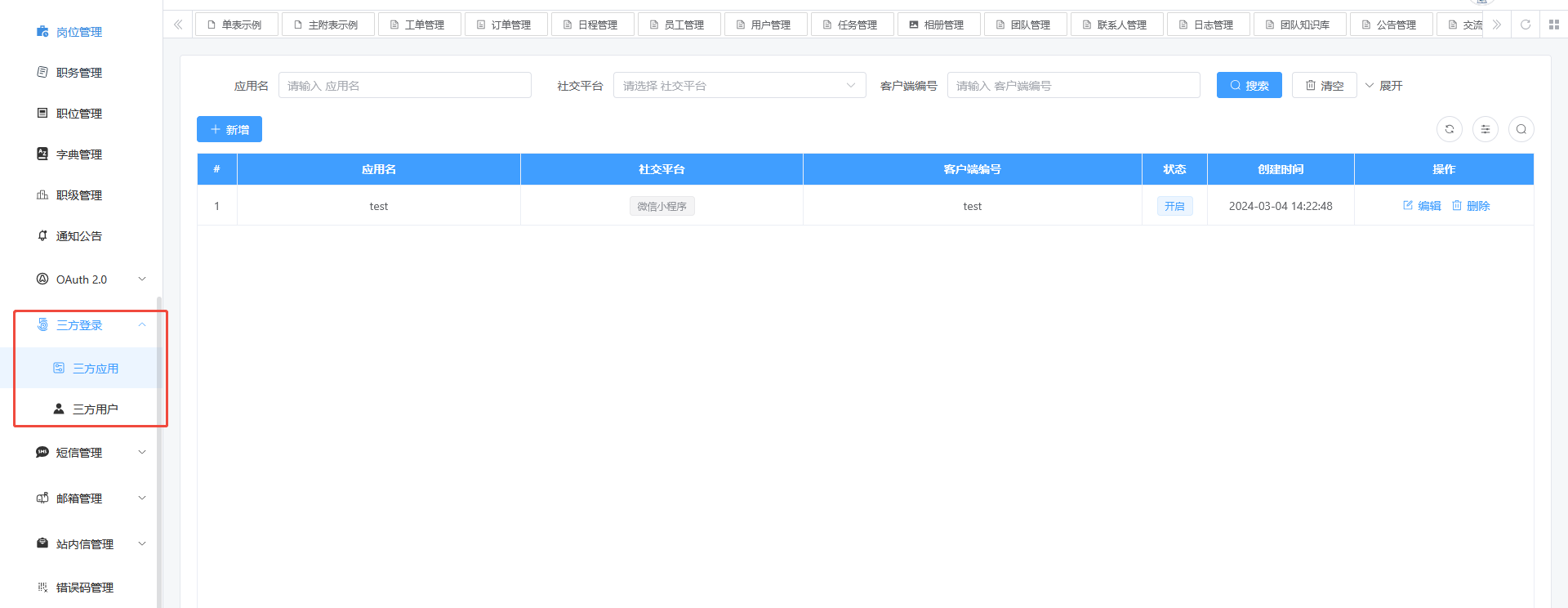This screenshot has width=1568, height=608.
Task: Click the round search toggle icon
Action: [x=1521, y=129]
